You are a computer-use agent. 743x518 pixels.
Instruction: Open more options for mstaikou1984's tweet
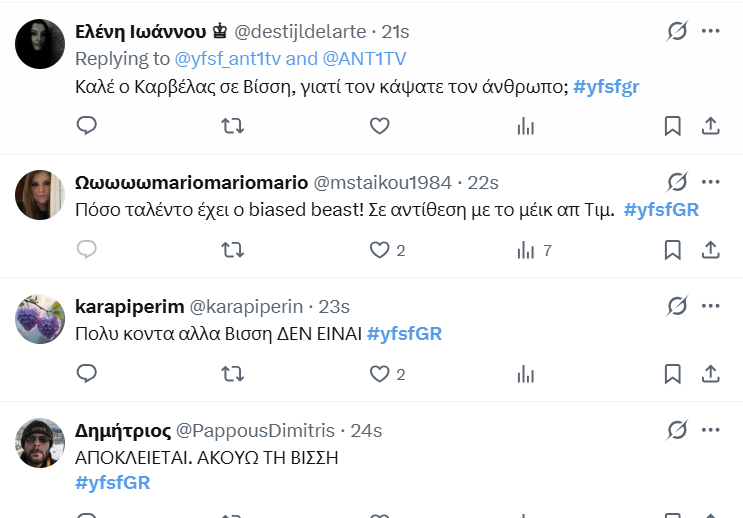[x=710, y=182]
